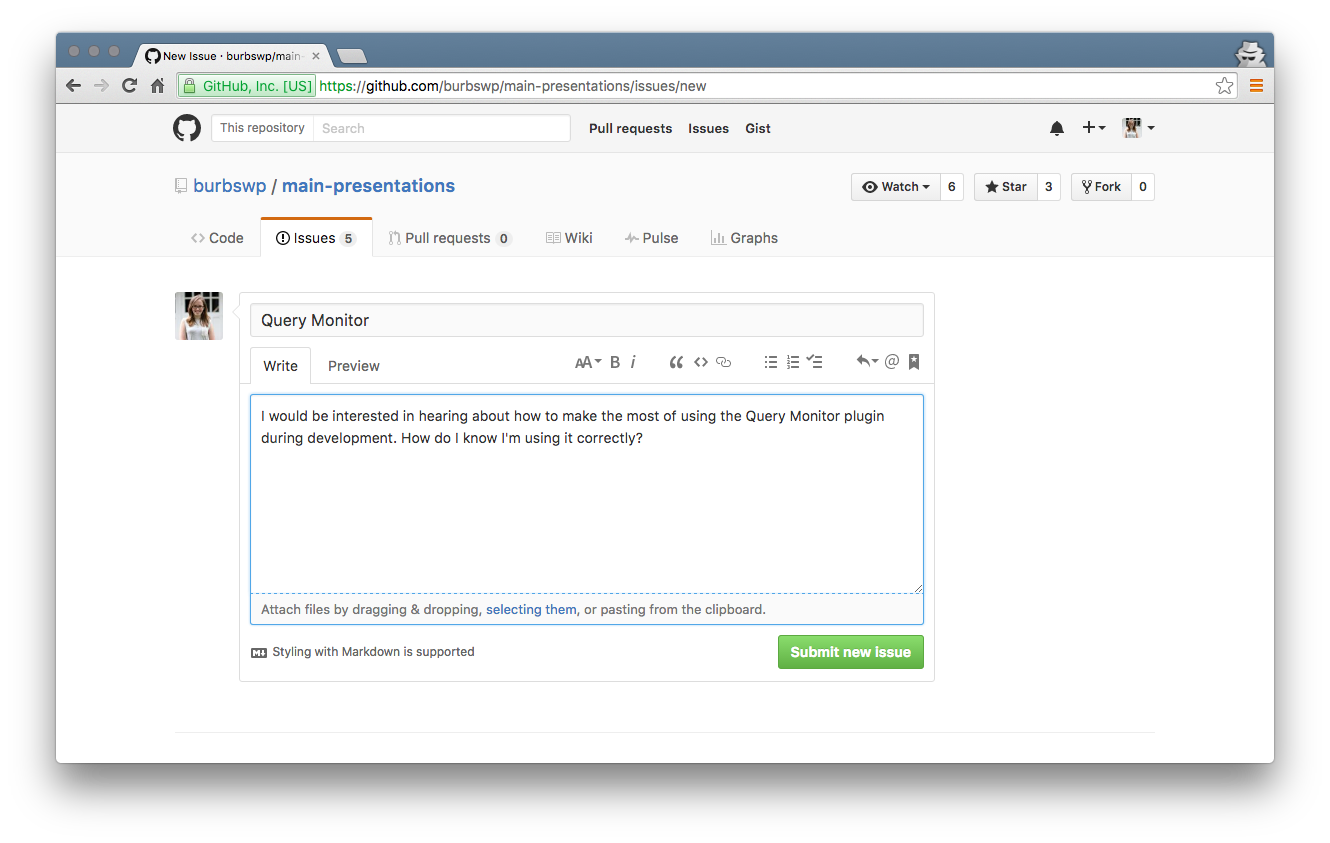Bookmark this page with the star

(x=1224, y=86)
